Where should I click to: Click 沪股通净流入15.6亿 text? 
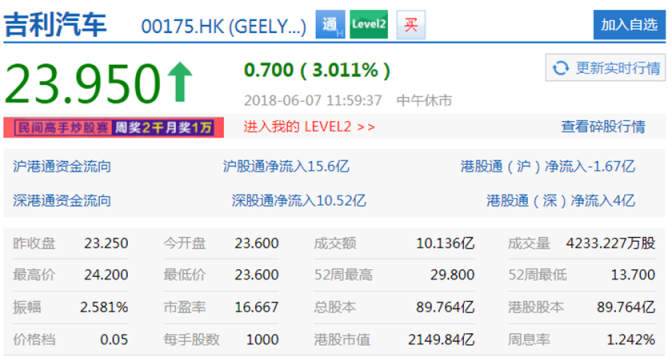286,166
